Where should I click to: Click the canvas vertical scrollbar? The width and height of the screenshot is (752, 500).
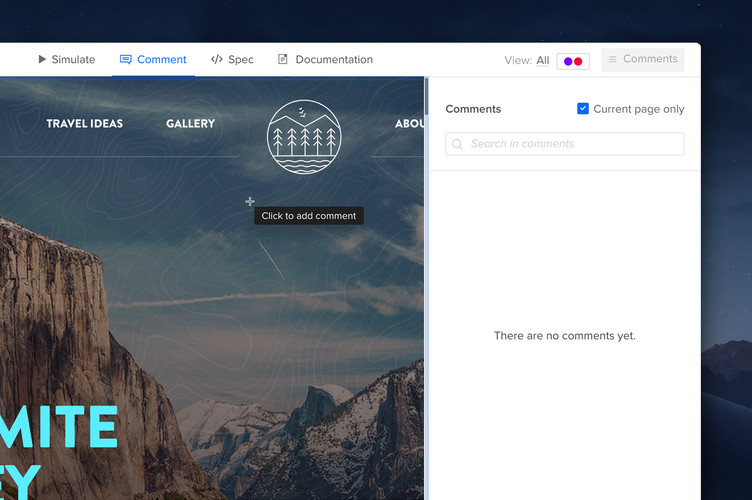click(x=426, y=97)
